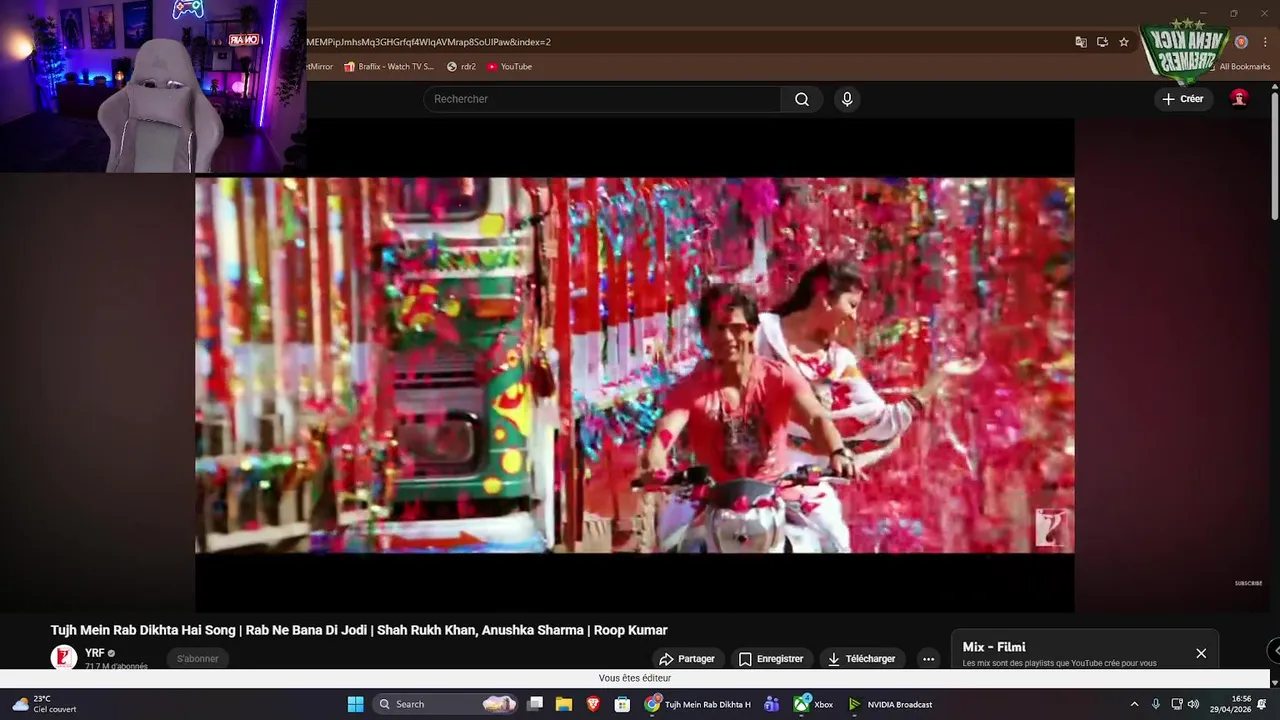The width and height of the screenshot is (1280, 720).
Task: Click the Télécharger download button
Action: [x=860, y=659]
